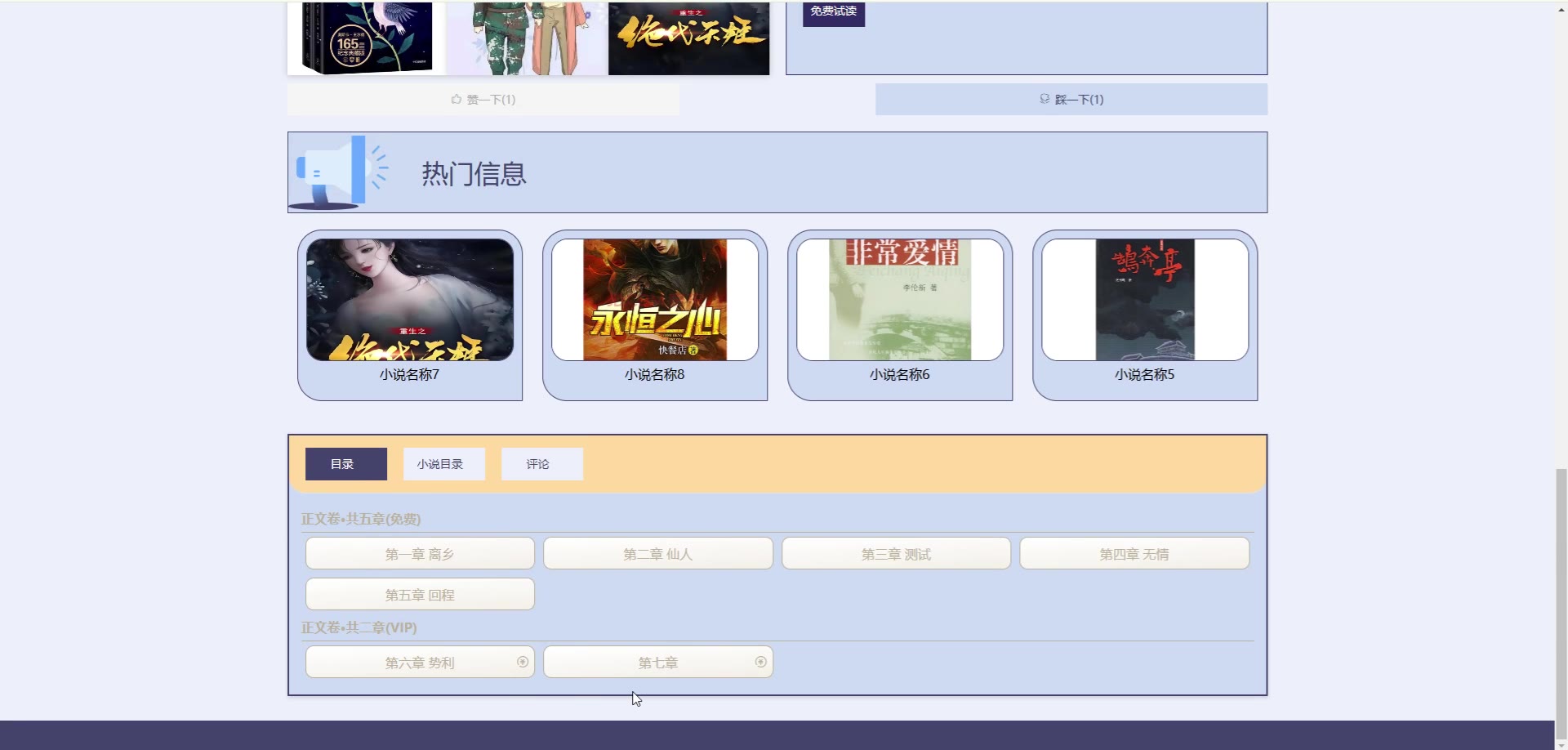Click the title link 小说名称6
The height and width of the screenshot is (750, 1568).
[x=900, y=374]
